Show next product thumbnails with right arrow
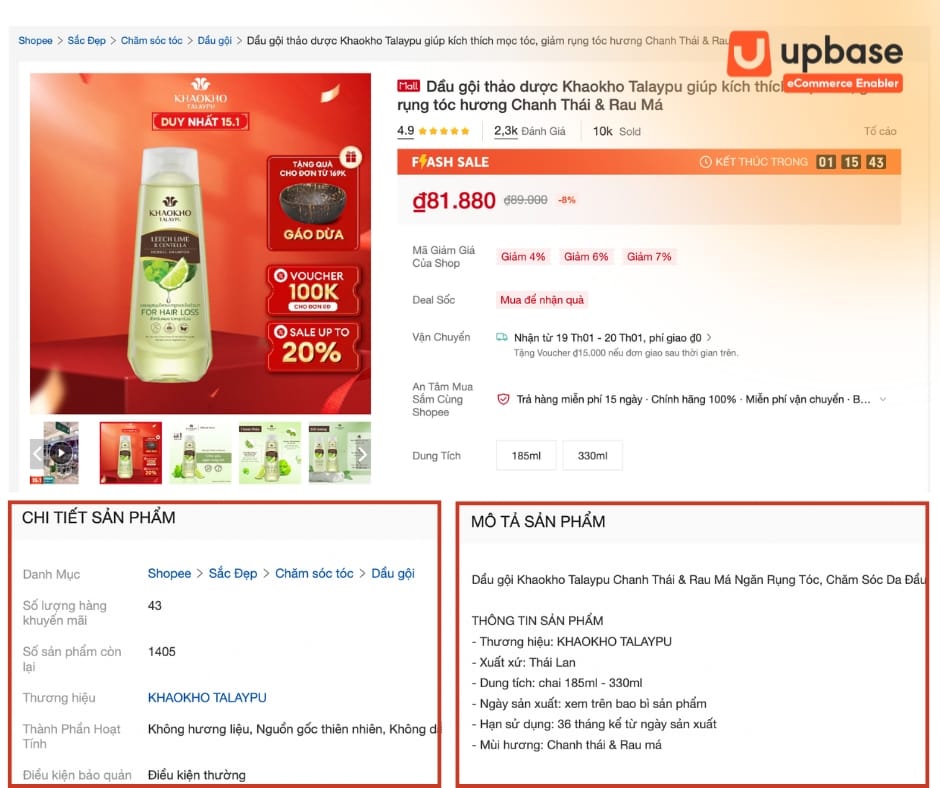The height and width of the screenshot is (788, 940). coord(361,454)
